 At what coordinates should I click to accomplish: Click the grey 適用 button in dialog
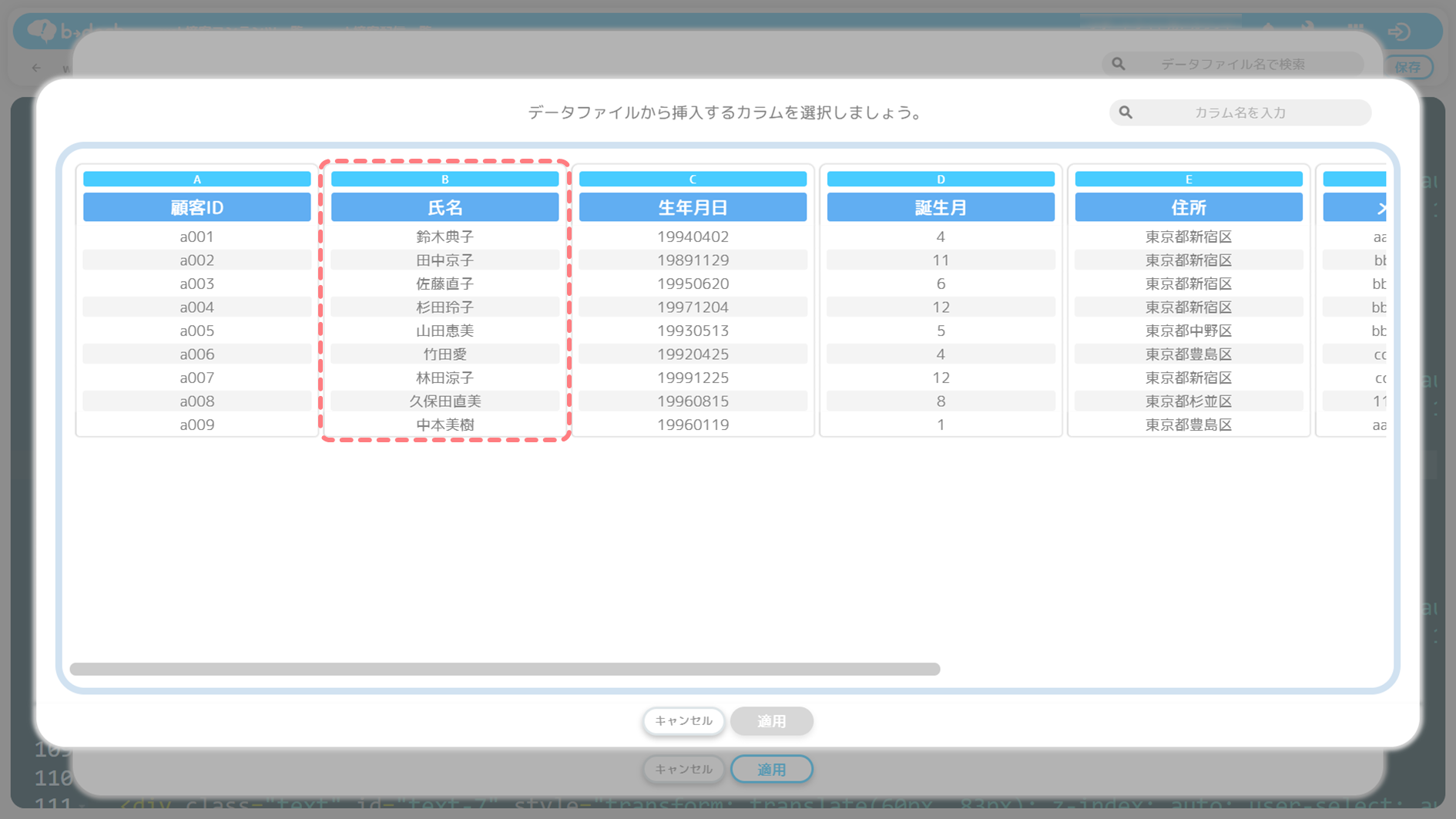772,721
